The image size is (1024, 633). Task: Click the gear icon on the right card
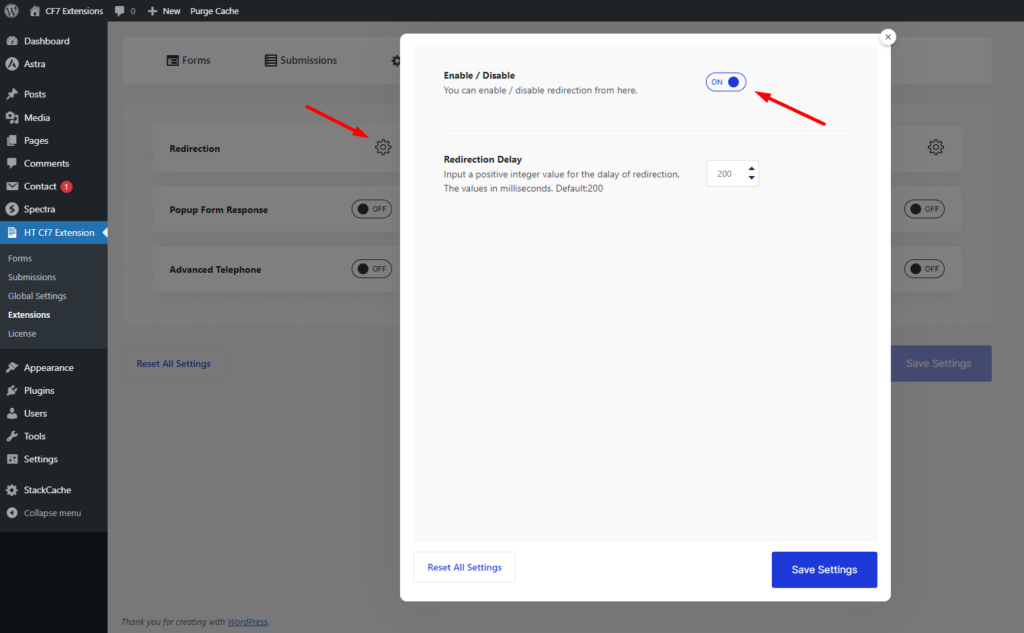click(x=935, y=148)
